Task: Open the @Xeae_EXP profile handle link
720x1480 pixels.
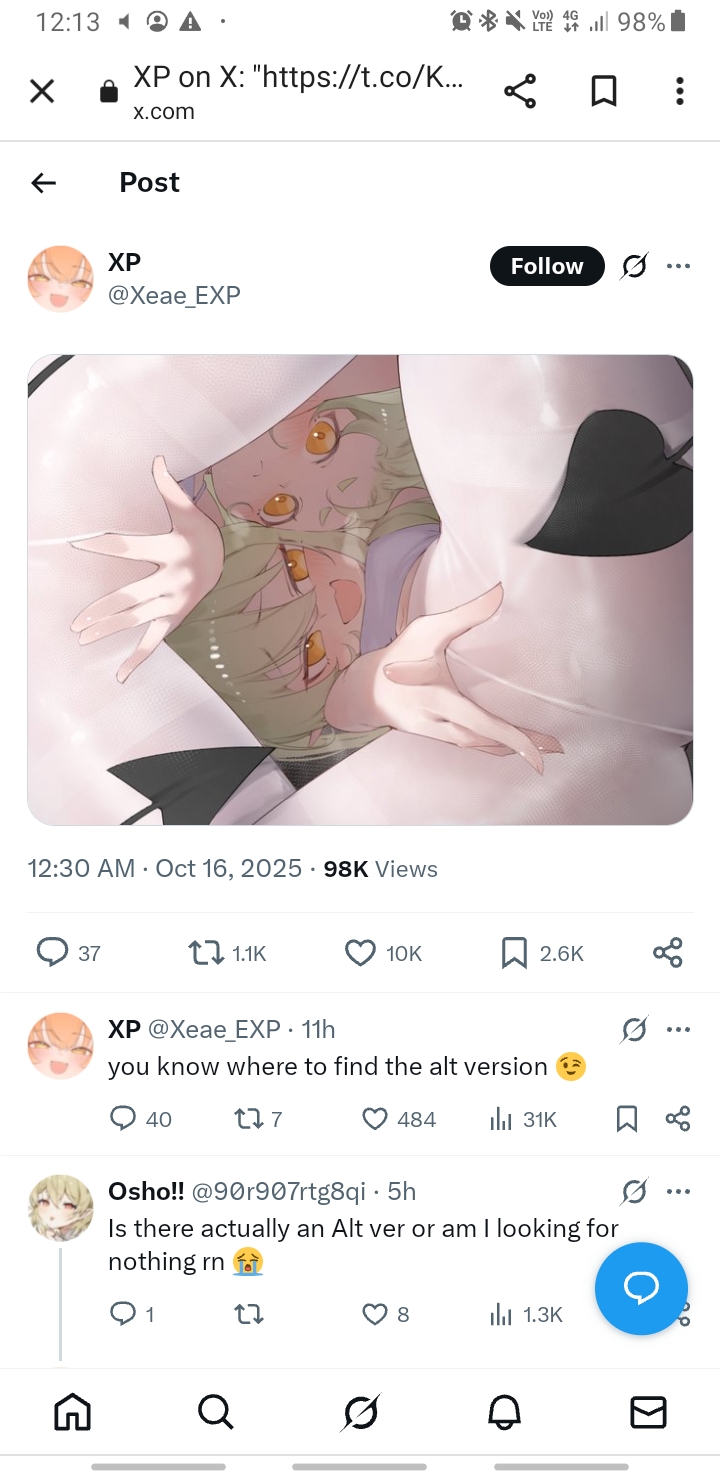Action: 174,295
